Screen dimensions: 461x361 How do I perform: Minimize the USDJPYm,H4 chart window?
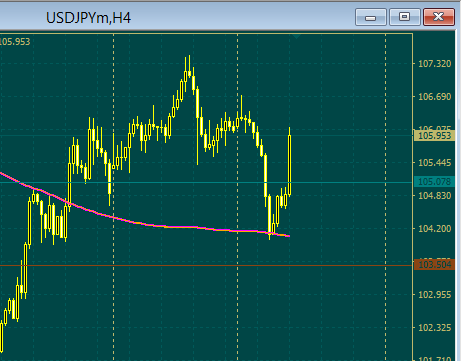[x=371, y=17]
